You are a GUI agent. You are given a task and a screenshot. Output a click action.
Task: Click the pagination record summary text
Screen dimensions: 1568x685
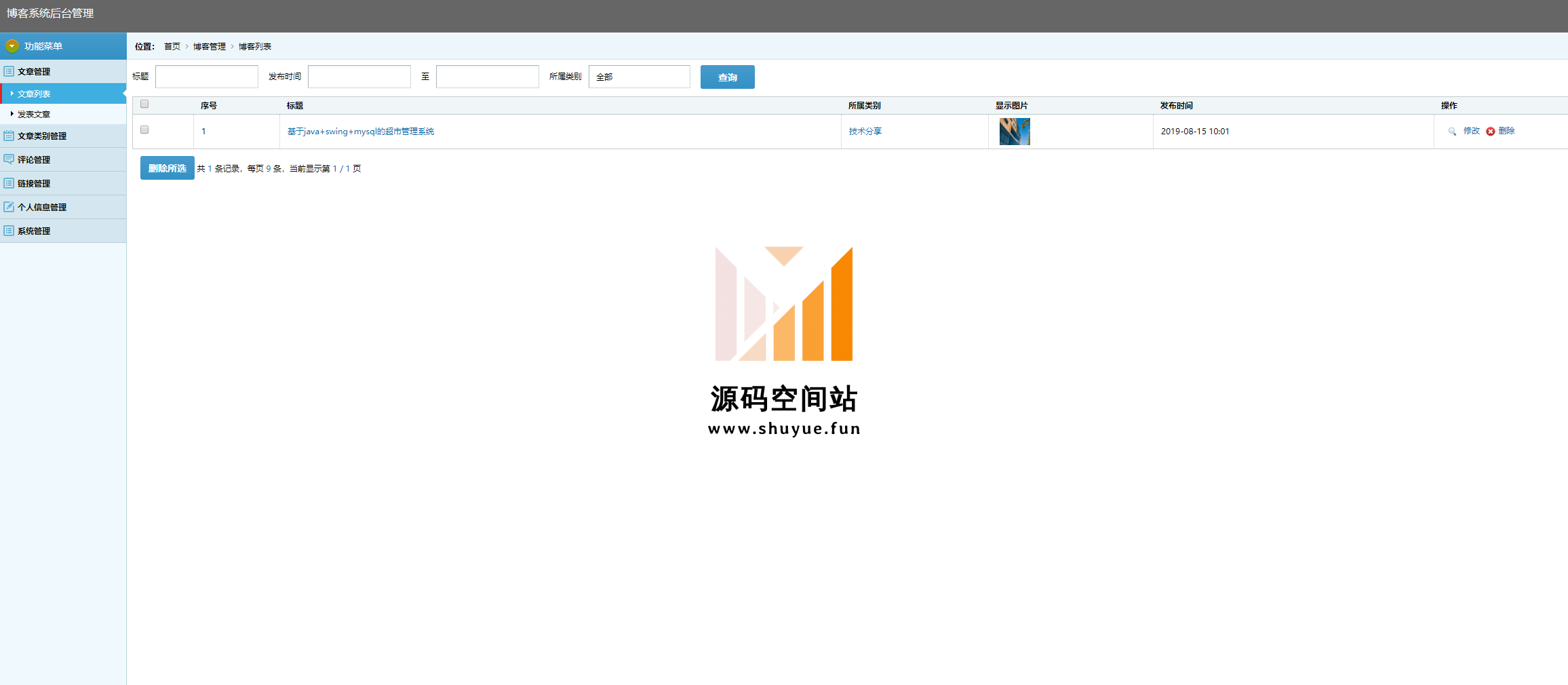point(279,169)
